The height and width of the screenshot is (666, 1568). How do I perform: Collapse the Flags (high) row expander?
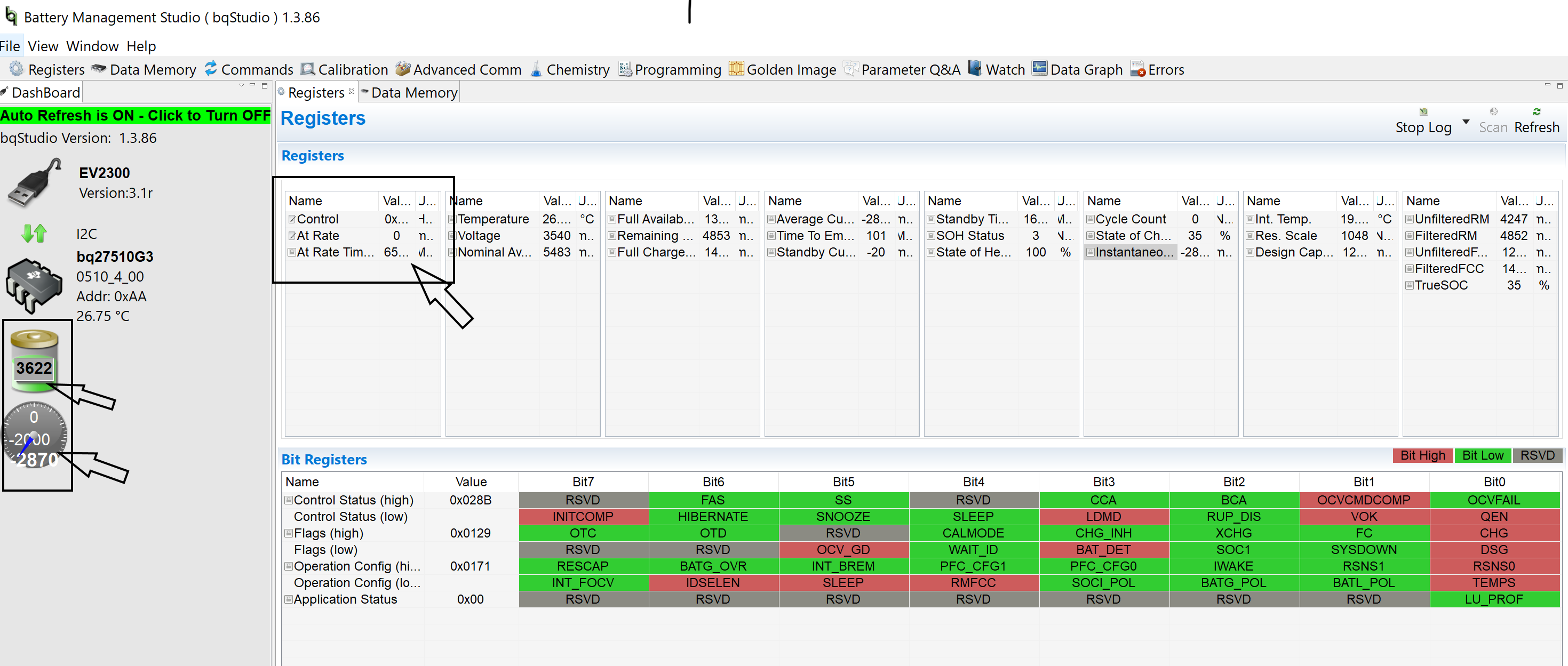(x=289, y=533)
